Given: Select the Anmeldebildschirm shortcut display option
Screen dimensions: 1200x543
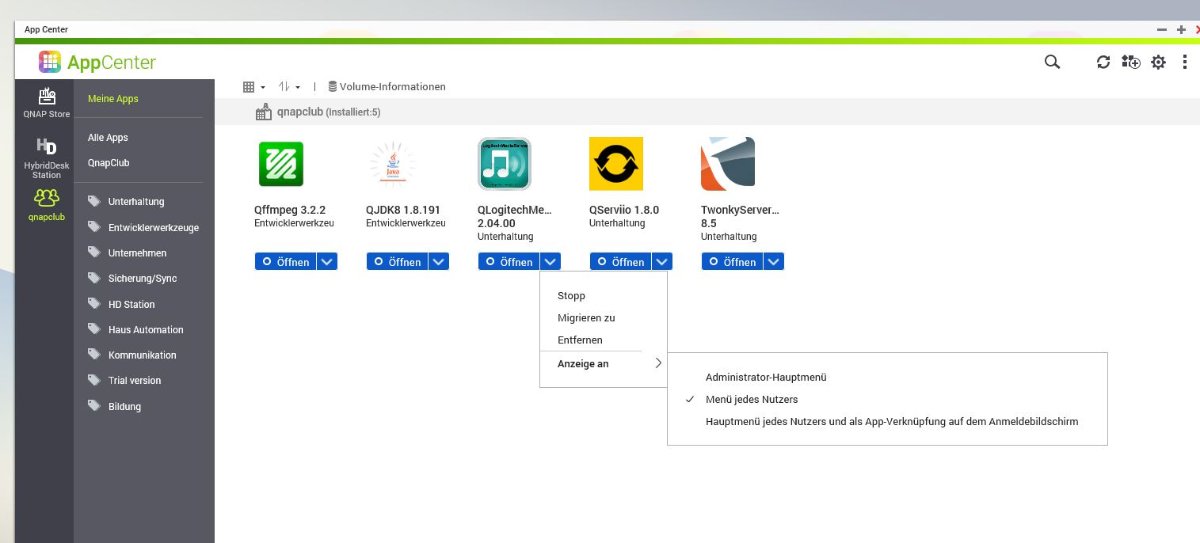Looking at the screenshot, I should 891,422.
